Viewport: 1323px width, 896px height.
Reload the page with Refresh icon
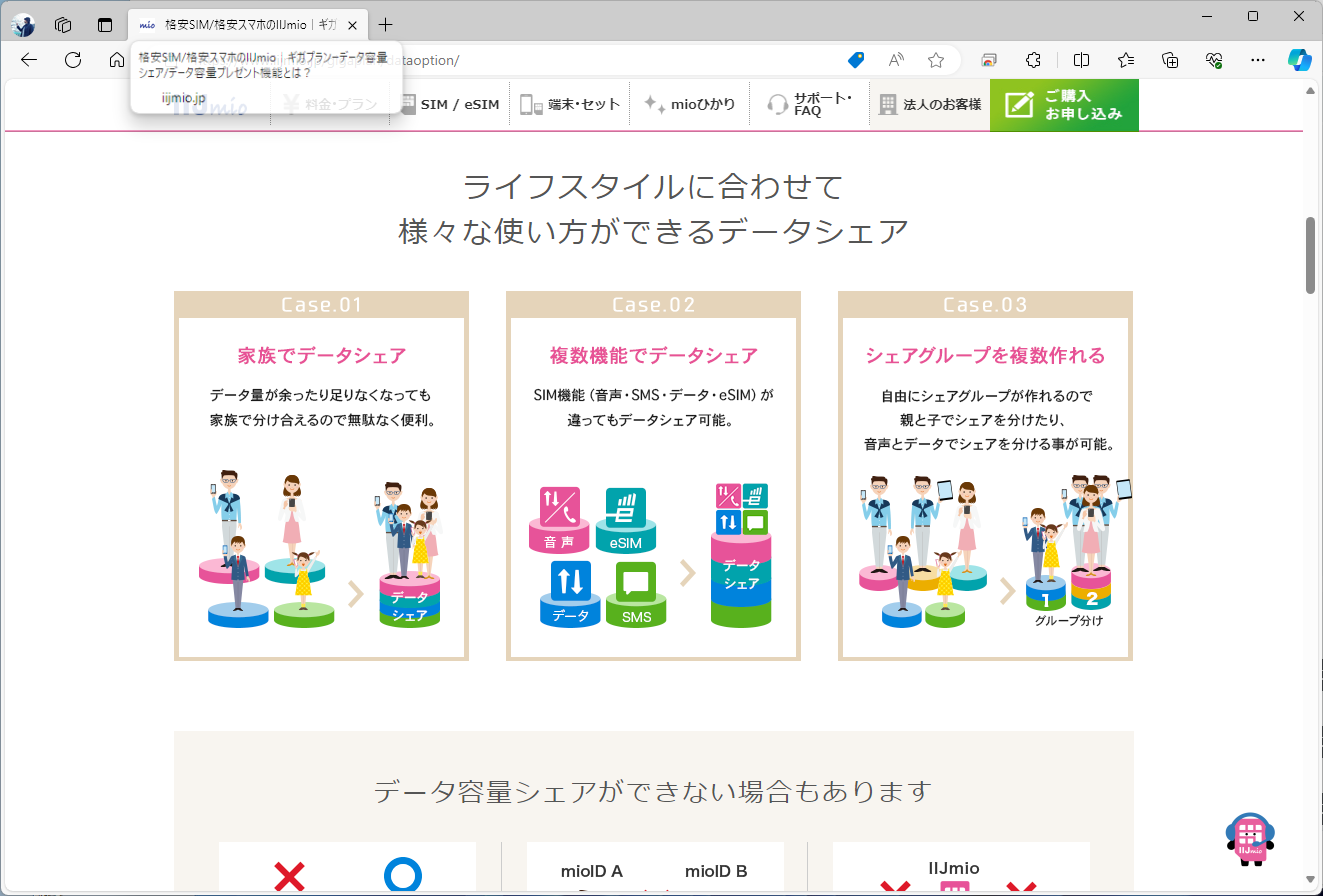click(x=73, y=60)
